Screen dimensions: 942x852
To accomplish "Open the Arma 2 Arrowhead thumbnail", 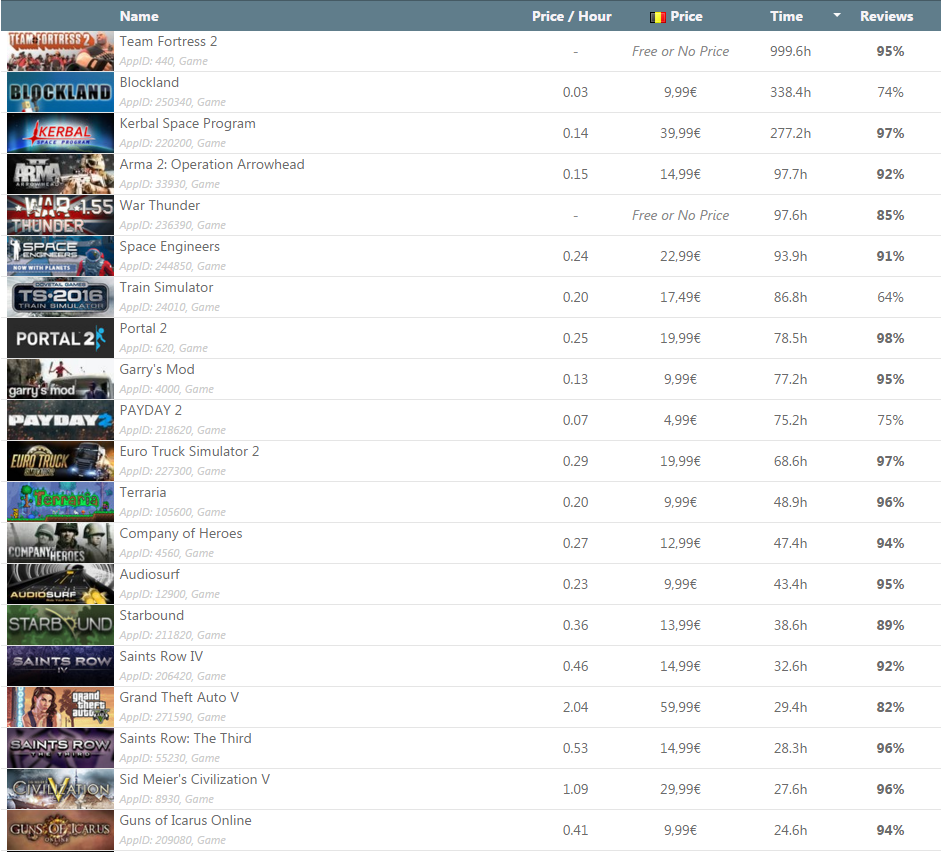I will pyautogui.click(x=60, y=174).
